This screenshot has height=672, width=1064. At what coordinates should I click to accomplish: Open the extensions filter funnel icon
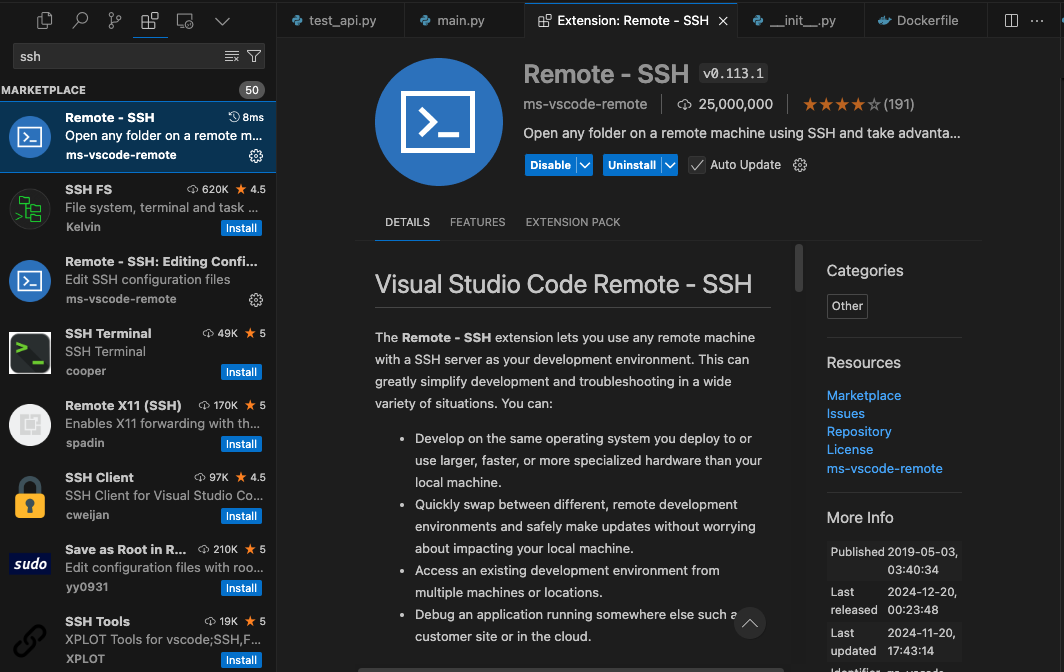coord(254,56)
